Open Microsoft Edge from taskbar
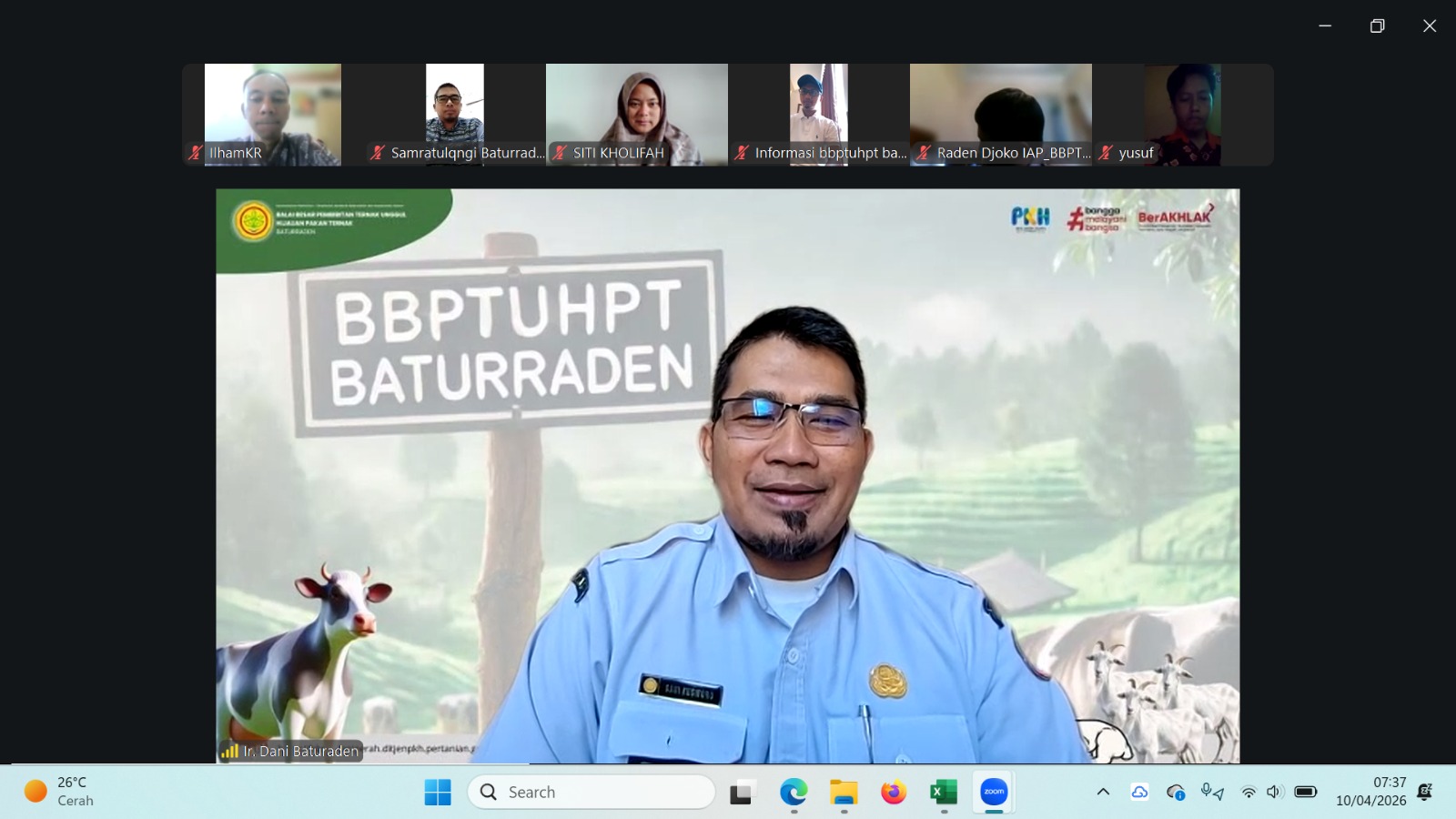Screen dimensions: 1456x819 click(x=794, y=793)
